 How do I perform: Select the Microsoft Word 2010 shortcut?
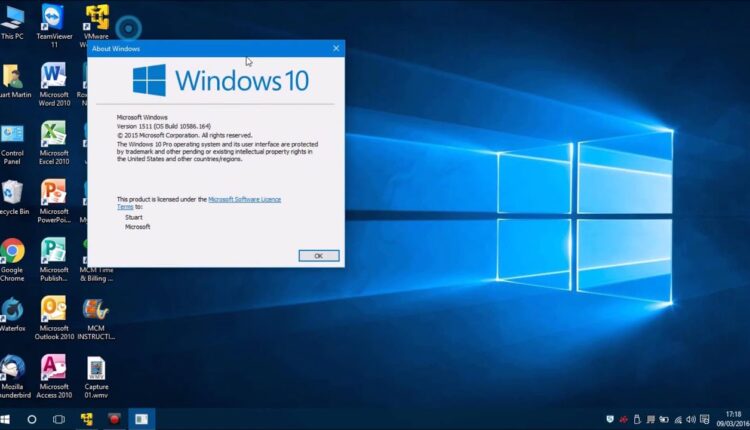point(54,76)
